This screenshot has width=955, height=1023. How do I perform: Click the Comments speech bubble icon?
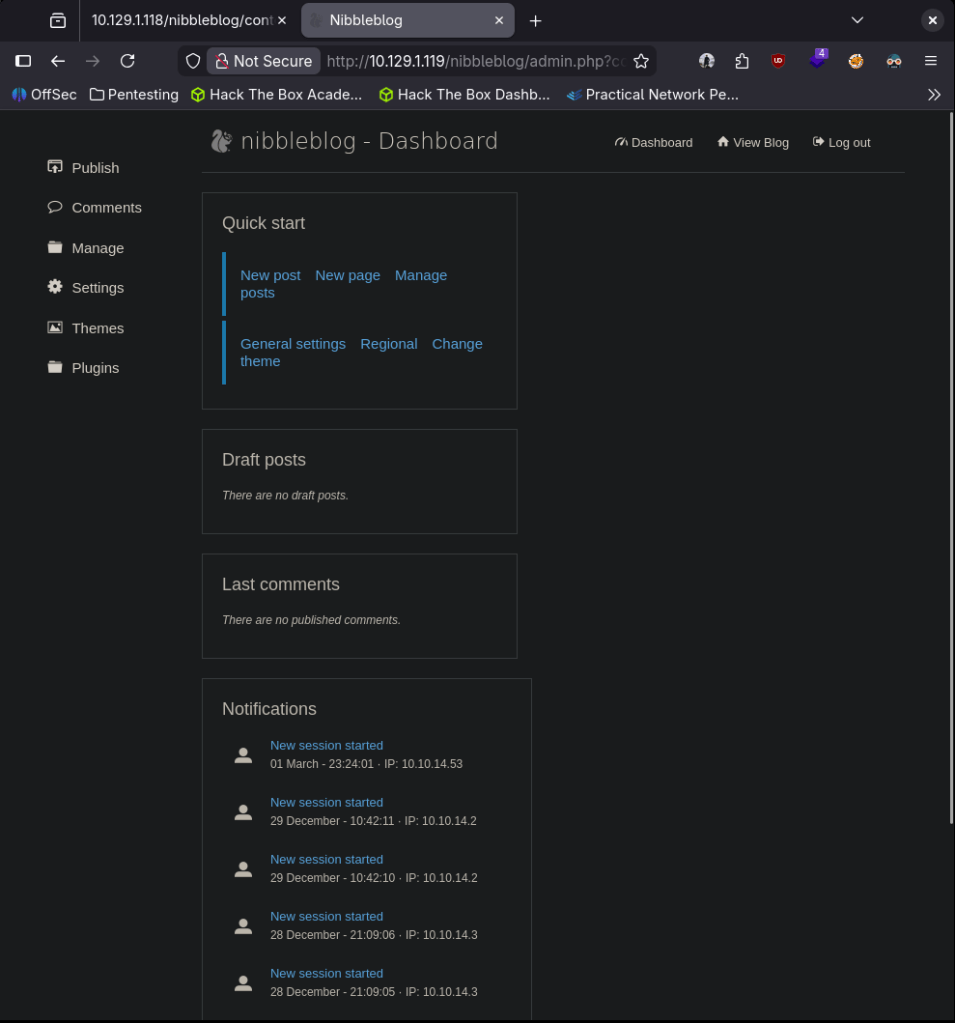[x=55, y=207]
